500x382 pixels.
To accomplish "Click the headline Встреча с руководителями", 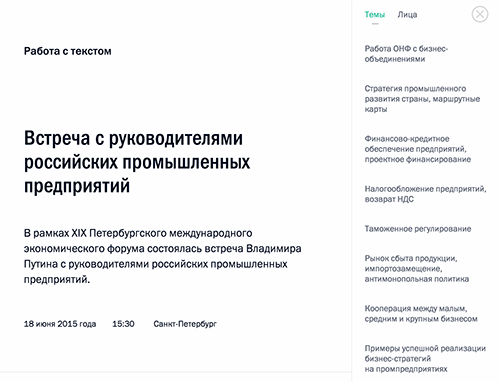I will tap(137, 162).
